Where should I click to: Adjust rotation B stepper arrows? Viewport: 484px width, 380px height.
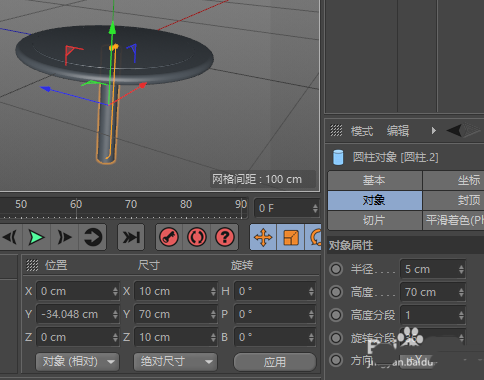pyautogui.click(x=311, y=337)
